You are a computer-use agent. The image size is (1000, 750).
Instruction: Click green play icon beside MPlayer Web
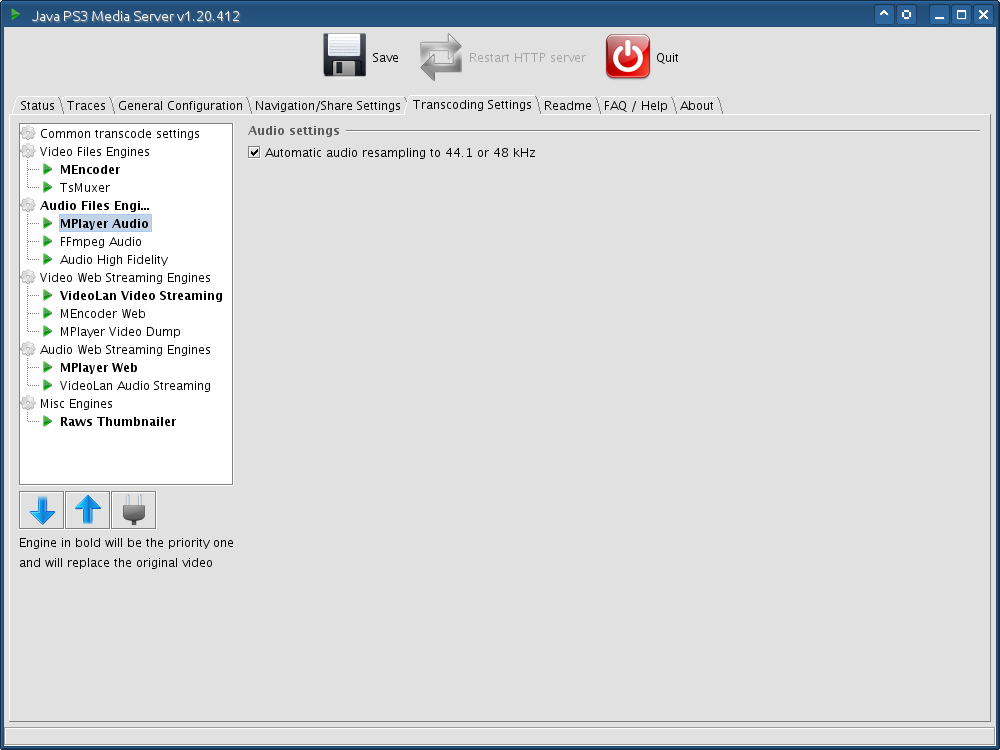pyautogui.click(x=48, y=368)
